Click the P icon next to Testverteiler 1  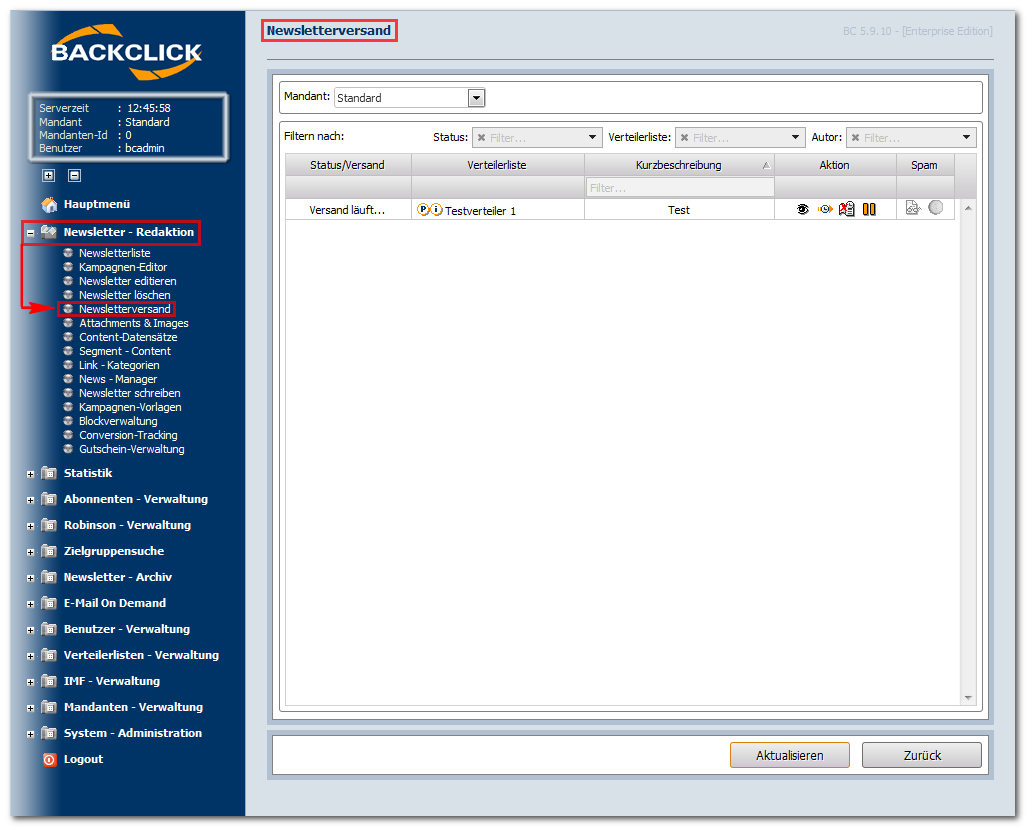tap(423, 209)
